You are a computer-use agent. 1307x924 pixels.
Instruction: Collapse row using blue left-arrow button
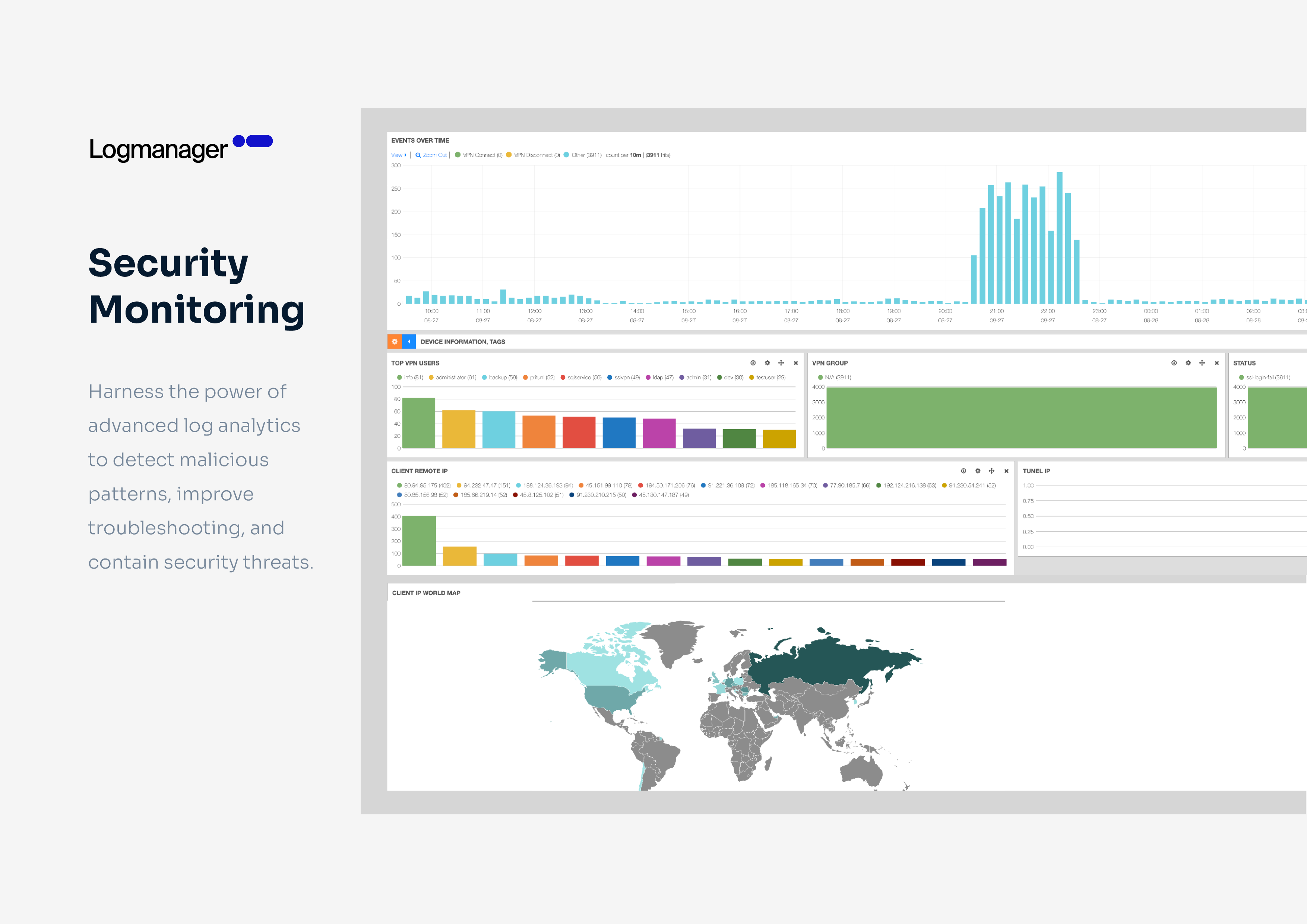(x=409, y=342)
